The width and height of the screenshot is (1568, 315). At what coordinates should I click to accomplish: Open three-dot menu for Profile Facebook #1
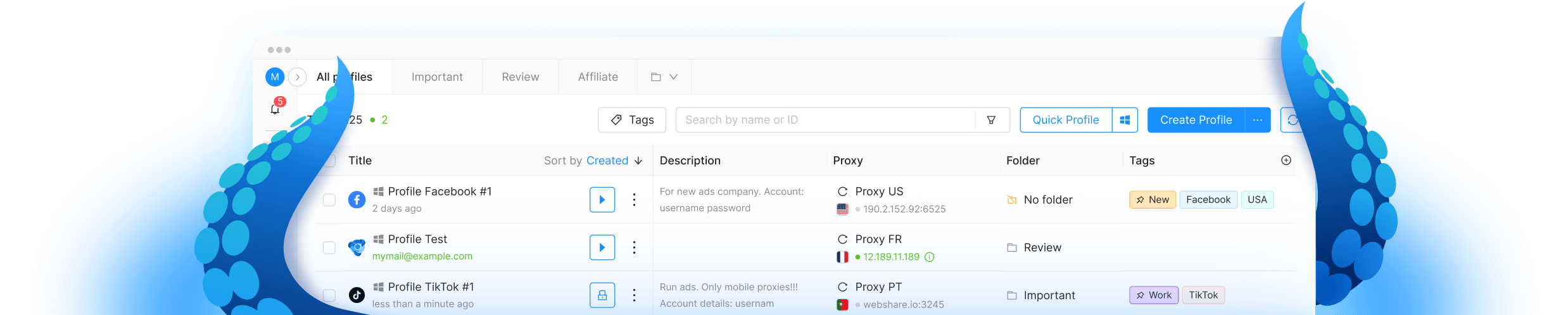coord(634,200)
